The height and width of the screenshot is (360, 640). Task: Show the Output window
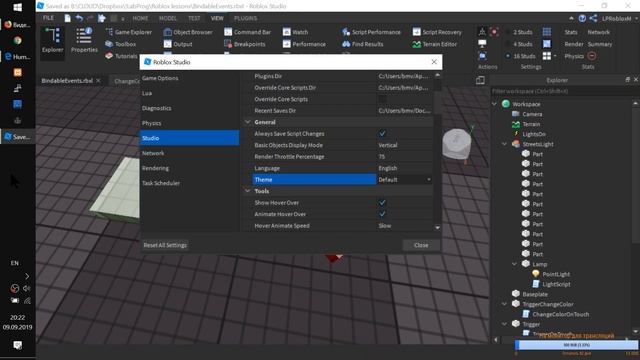pos(178,44)
